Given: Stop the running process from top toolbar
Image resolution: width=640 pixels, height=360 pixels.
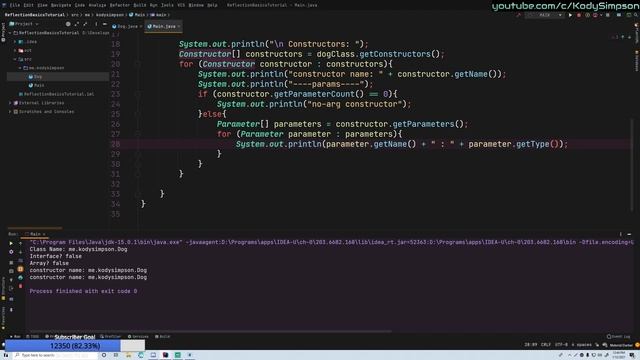Looking at the screenshot, I should [607, 15].
